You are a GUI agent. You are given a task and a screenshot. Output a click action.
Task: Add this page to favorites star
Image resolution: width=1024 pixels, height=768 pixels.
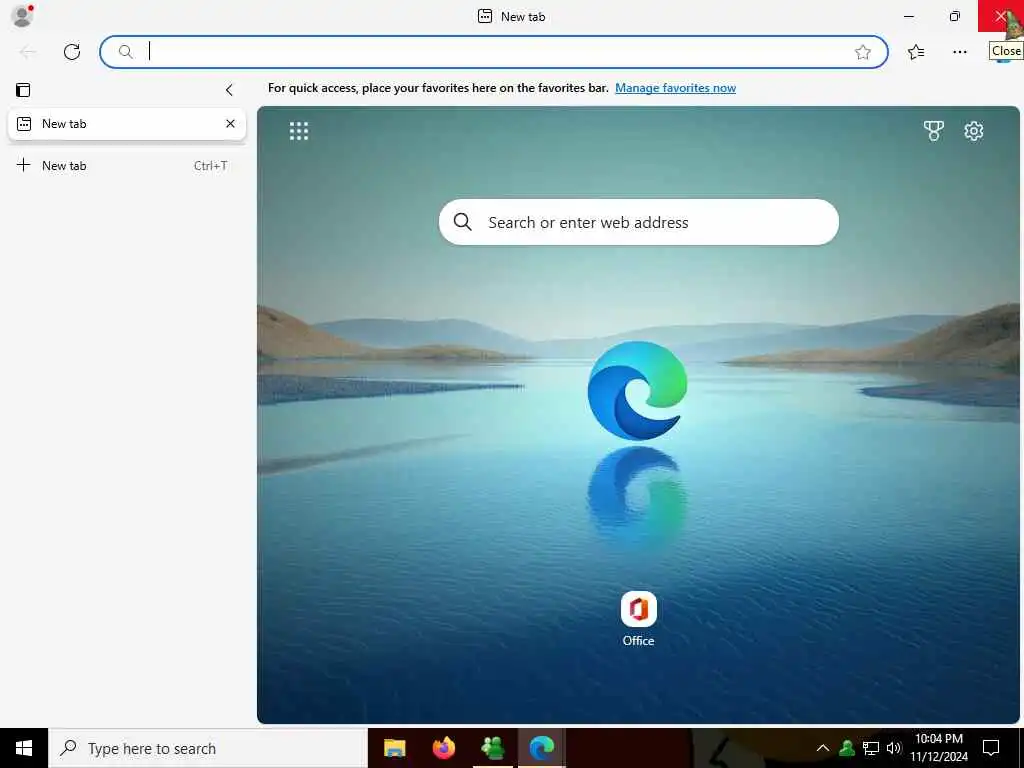coord(863,52)
